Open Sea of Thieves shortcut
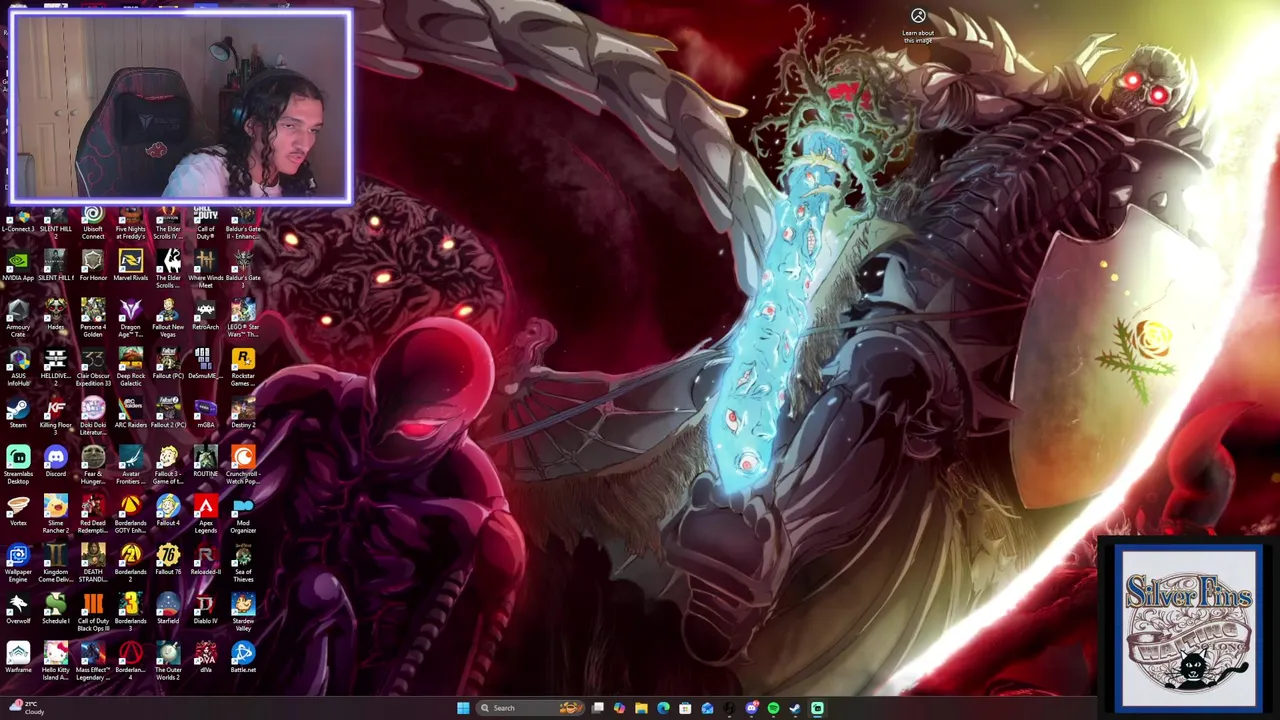Image resolution: width=1280 pixels, height=720 pixels. (x=243, y=564)
